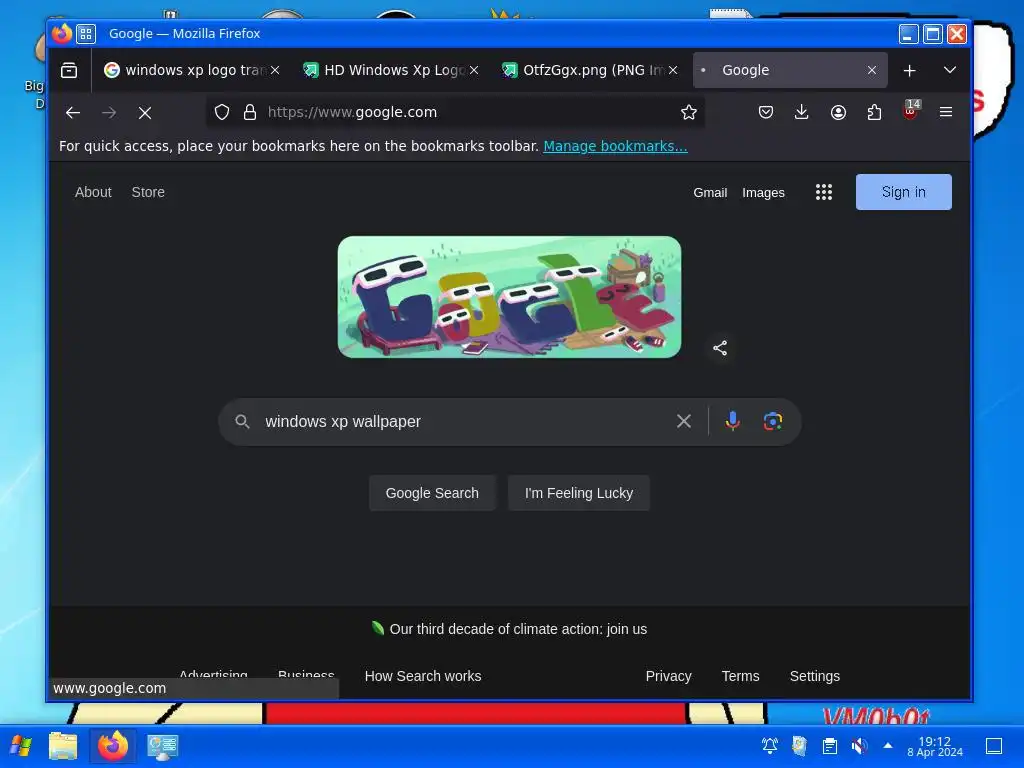Screen dimensions: 1024x768
Task: Open the eclipse Google Doodle image
Action: (509, 297)
